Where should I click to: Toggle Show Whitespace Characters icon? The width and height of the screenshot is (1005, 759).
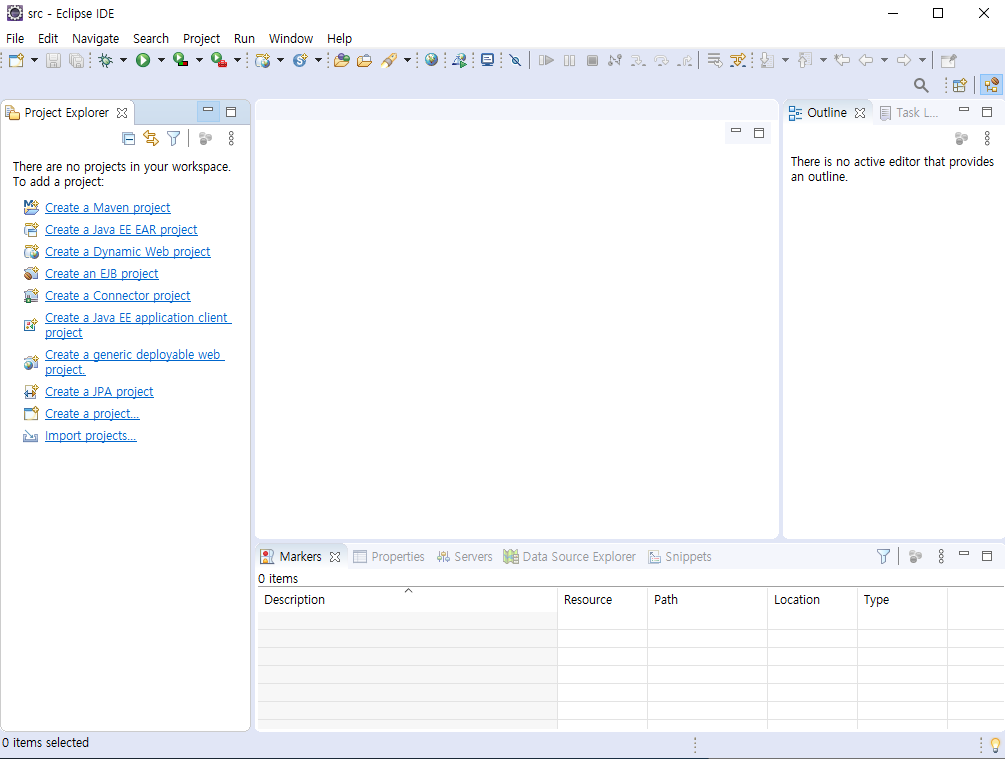click(738, 60)
